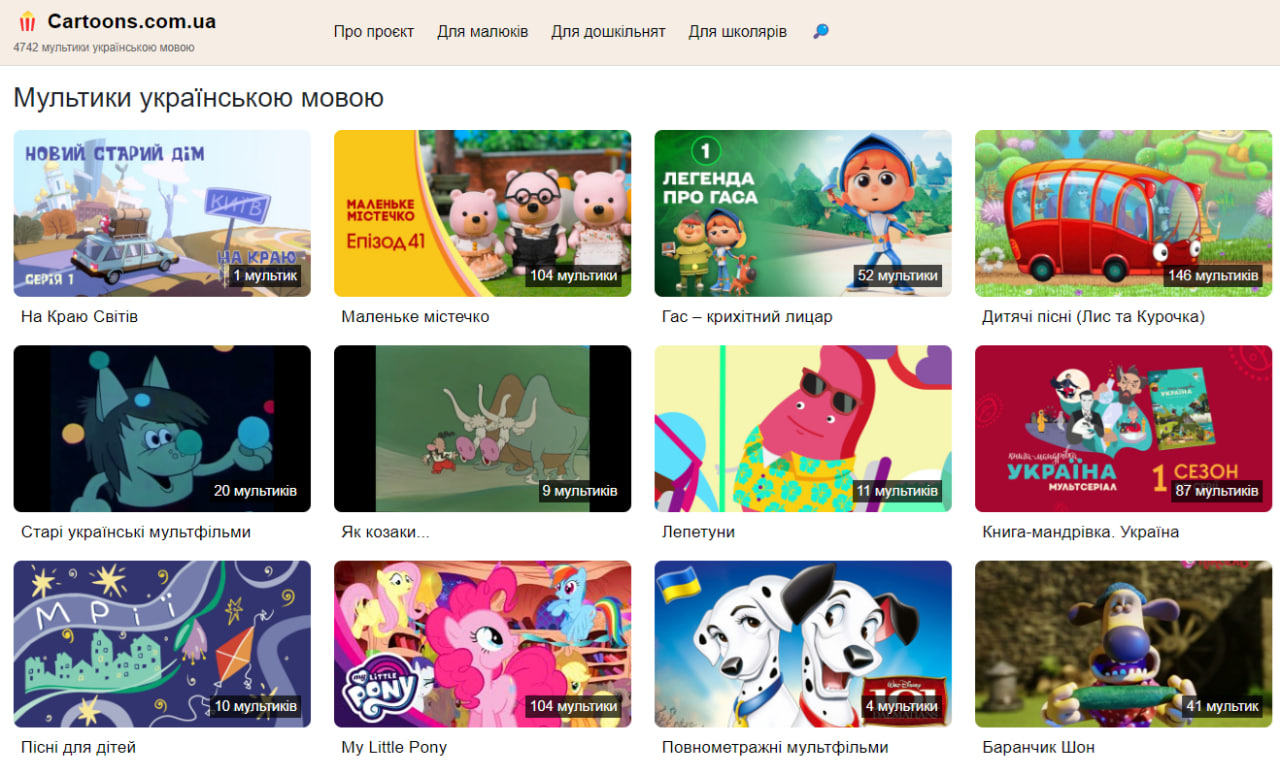Viewport: 1280px width, 775px height.
Task: Click the Мультики українською мовою heading
Action: point(198,98)
